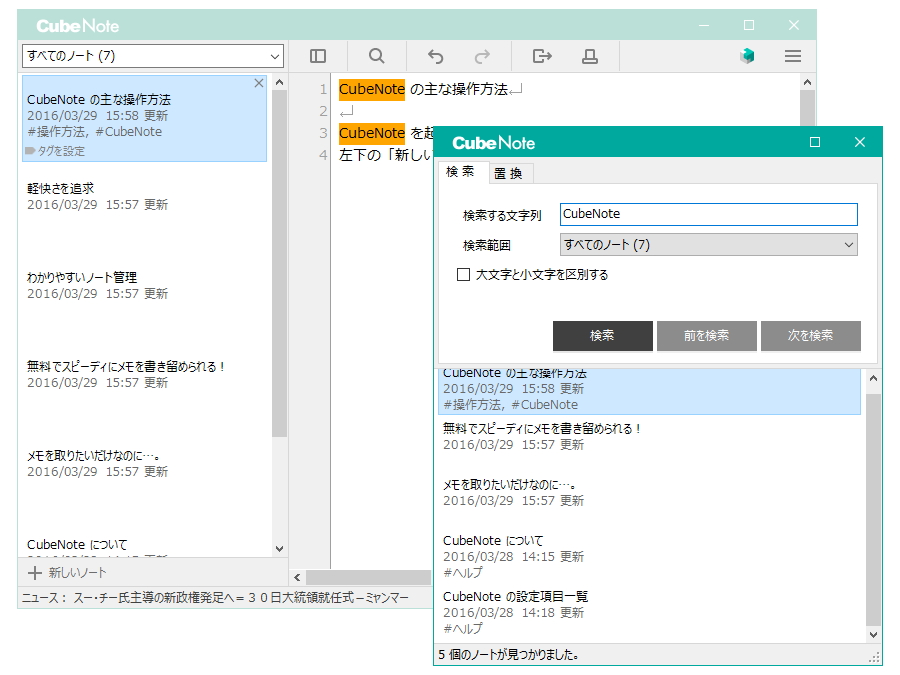This screenshot has height=675, width=900.
Task: Click the 検索する文字列 input field
Action: [708, 214]
